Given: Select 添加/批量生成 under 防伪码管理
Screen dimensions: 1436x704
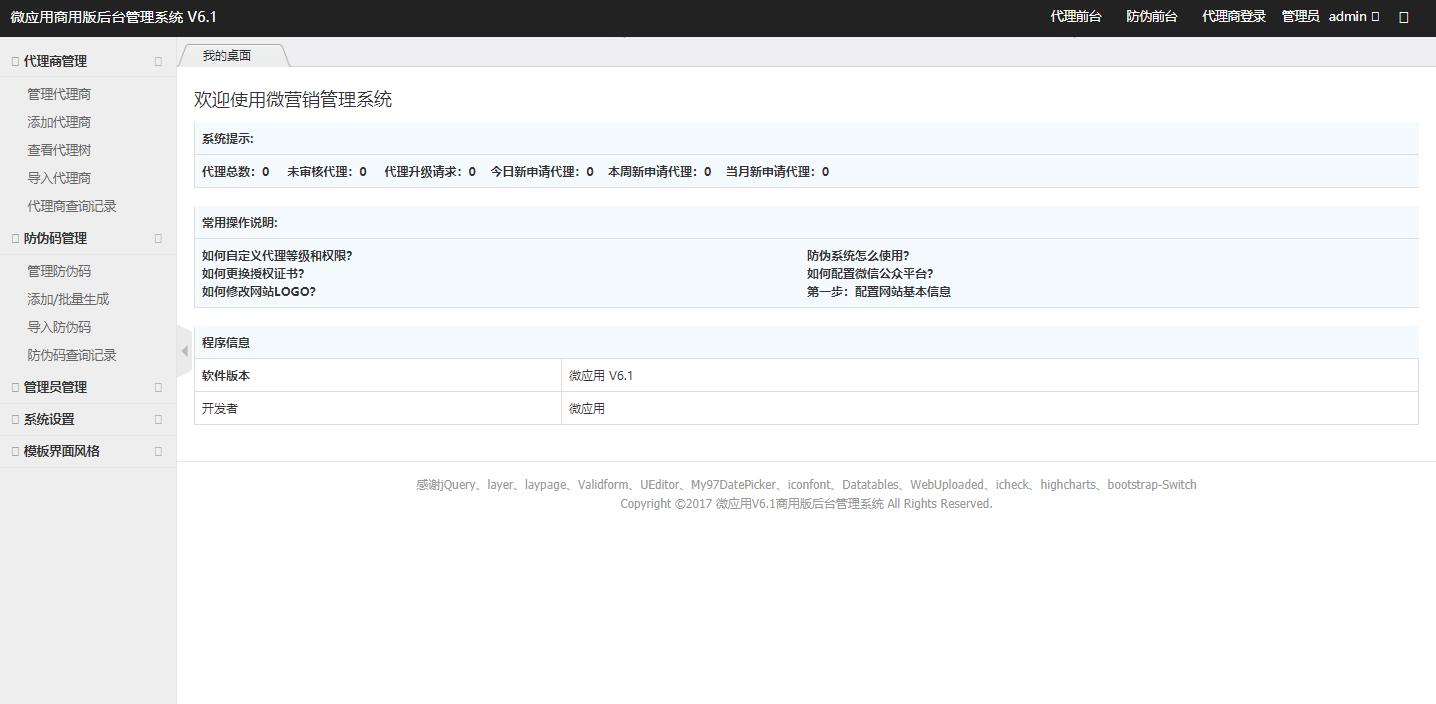Looking at the screenshot, I should 68,299.
